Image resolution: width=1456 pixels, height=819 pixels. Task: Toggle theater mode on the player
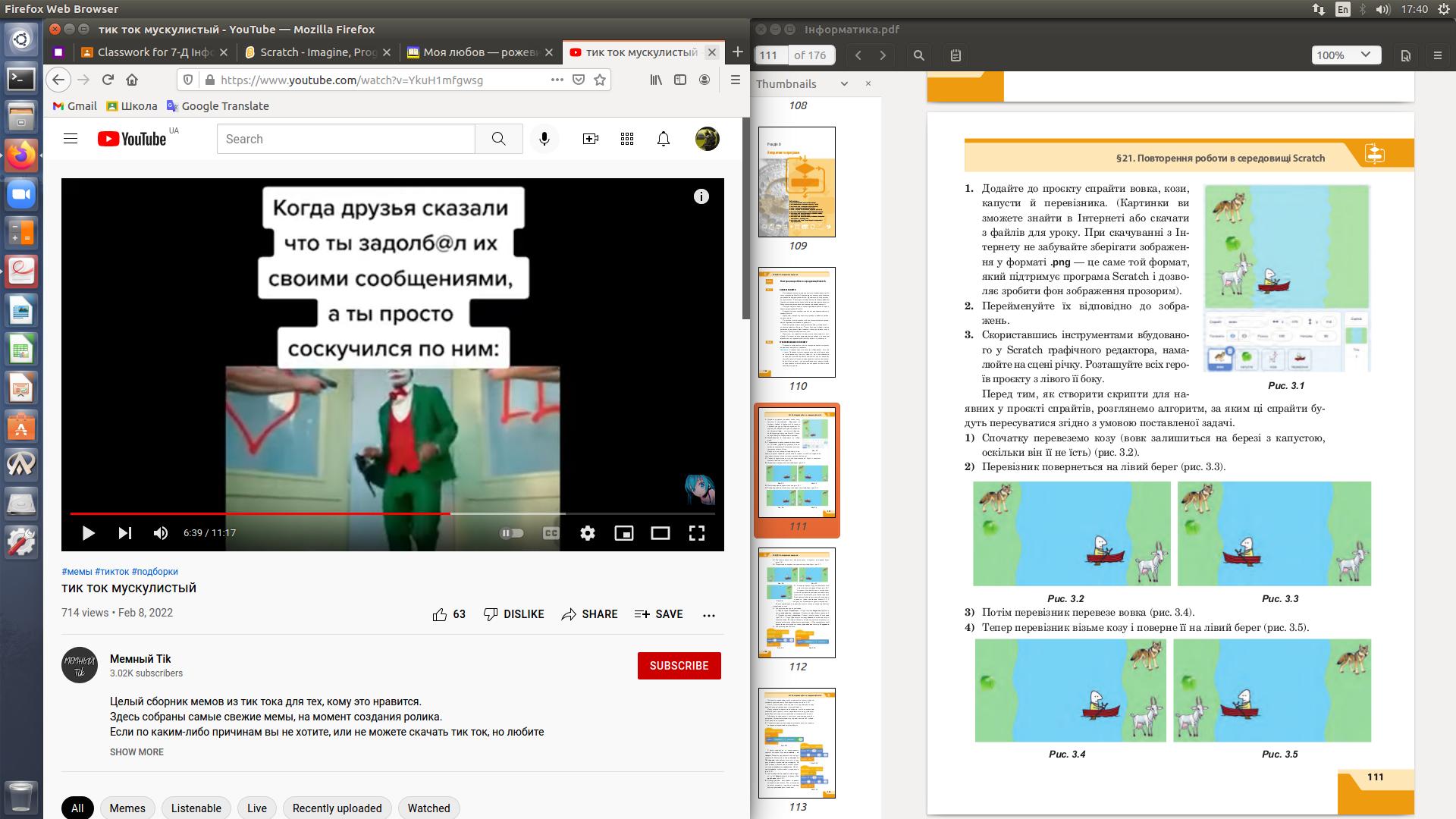[x=660, y=533]
